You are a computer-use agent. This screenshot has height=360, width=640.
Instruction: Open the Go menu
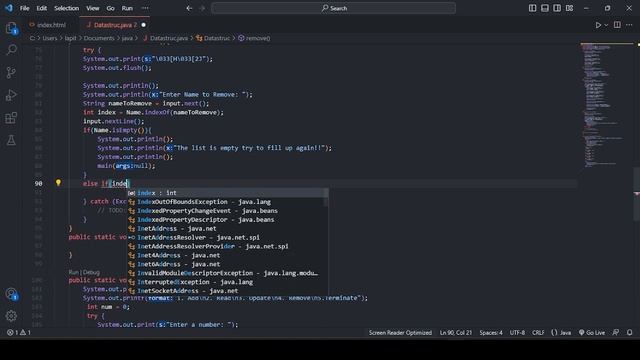point(110,8)
